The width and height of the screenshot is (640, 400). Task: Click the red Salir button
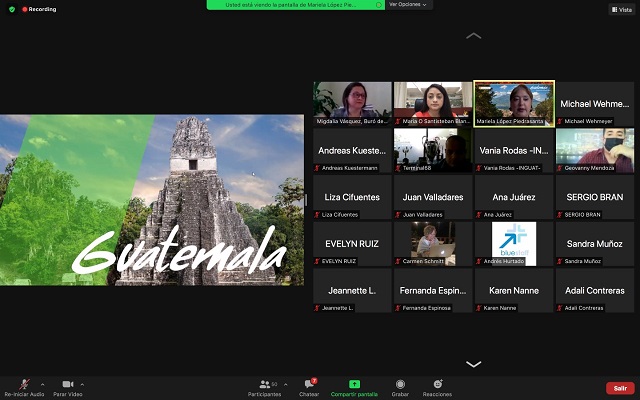coord(620,388)
